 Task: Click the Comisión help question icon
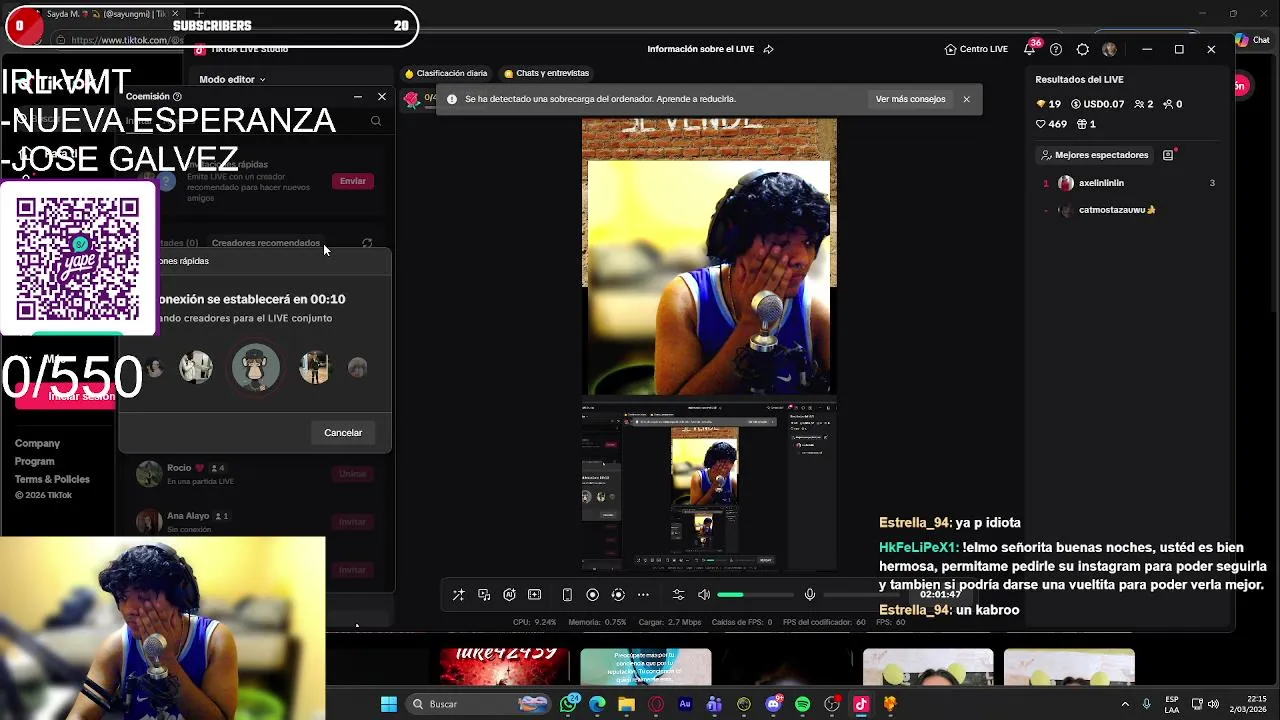tap(177, 96)
